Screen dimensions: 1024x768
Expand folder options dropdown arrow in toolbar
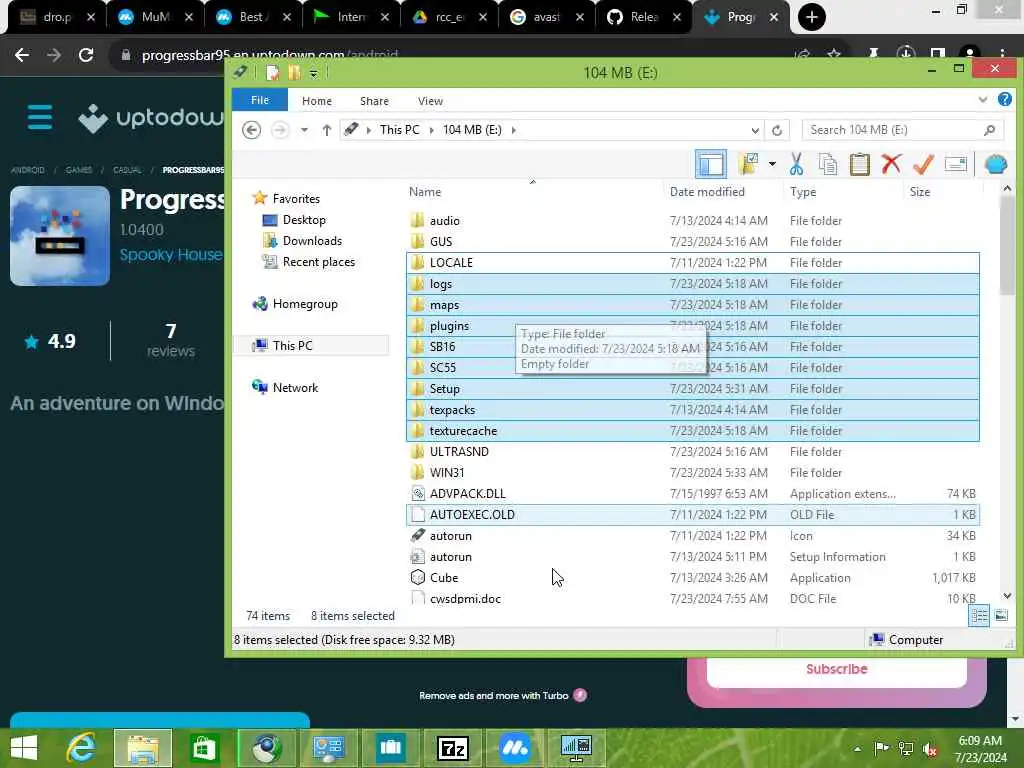coord(772,164)
